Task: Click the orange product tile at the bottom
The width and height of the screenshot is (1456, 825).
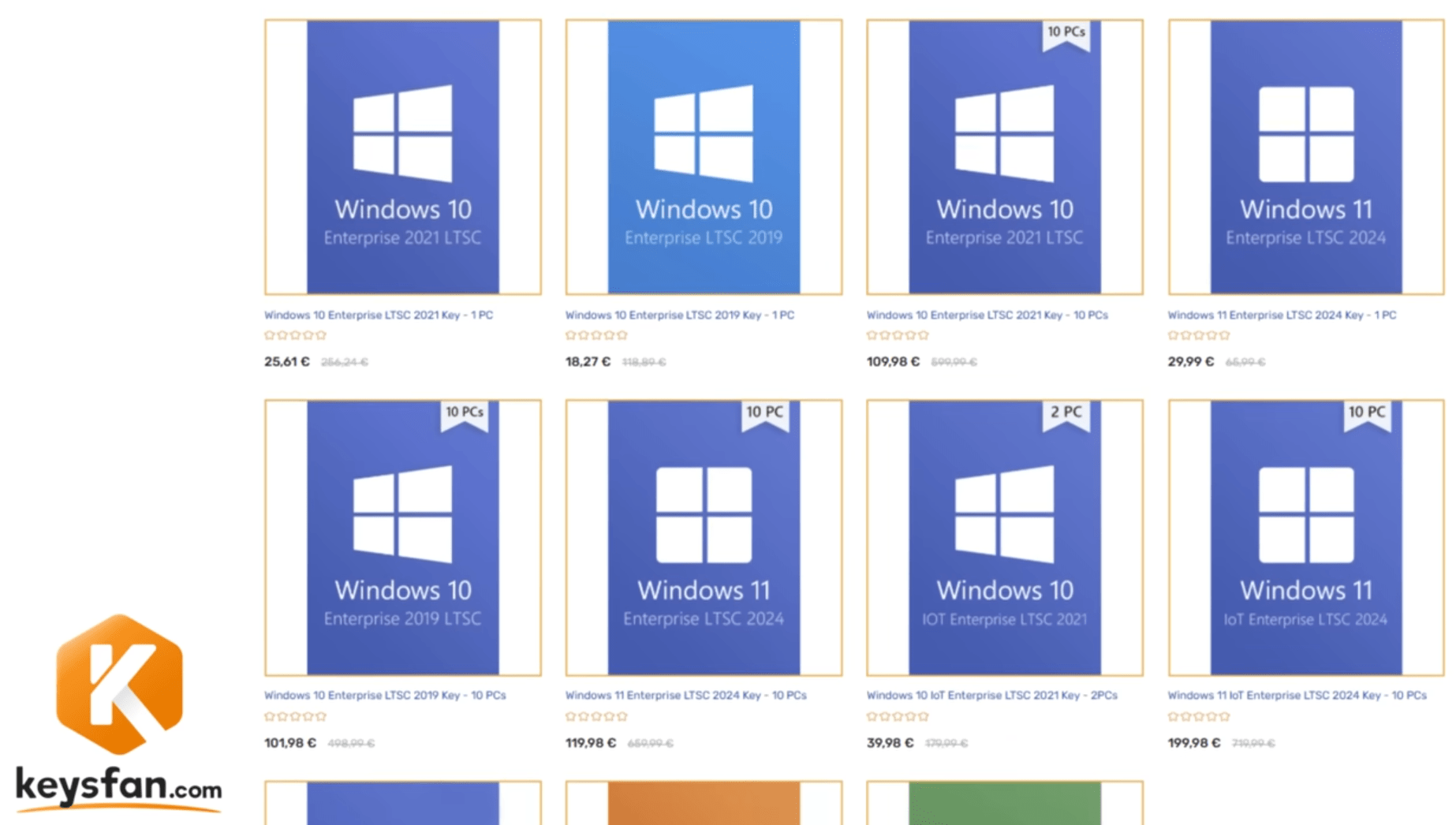Action: [x=703, y=803]
